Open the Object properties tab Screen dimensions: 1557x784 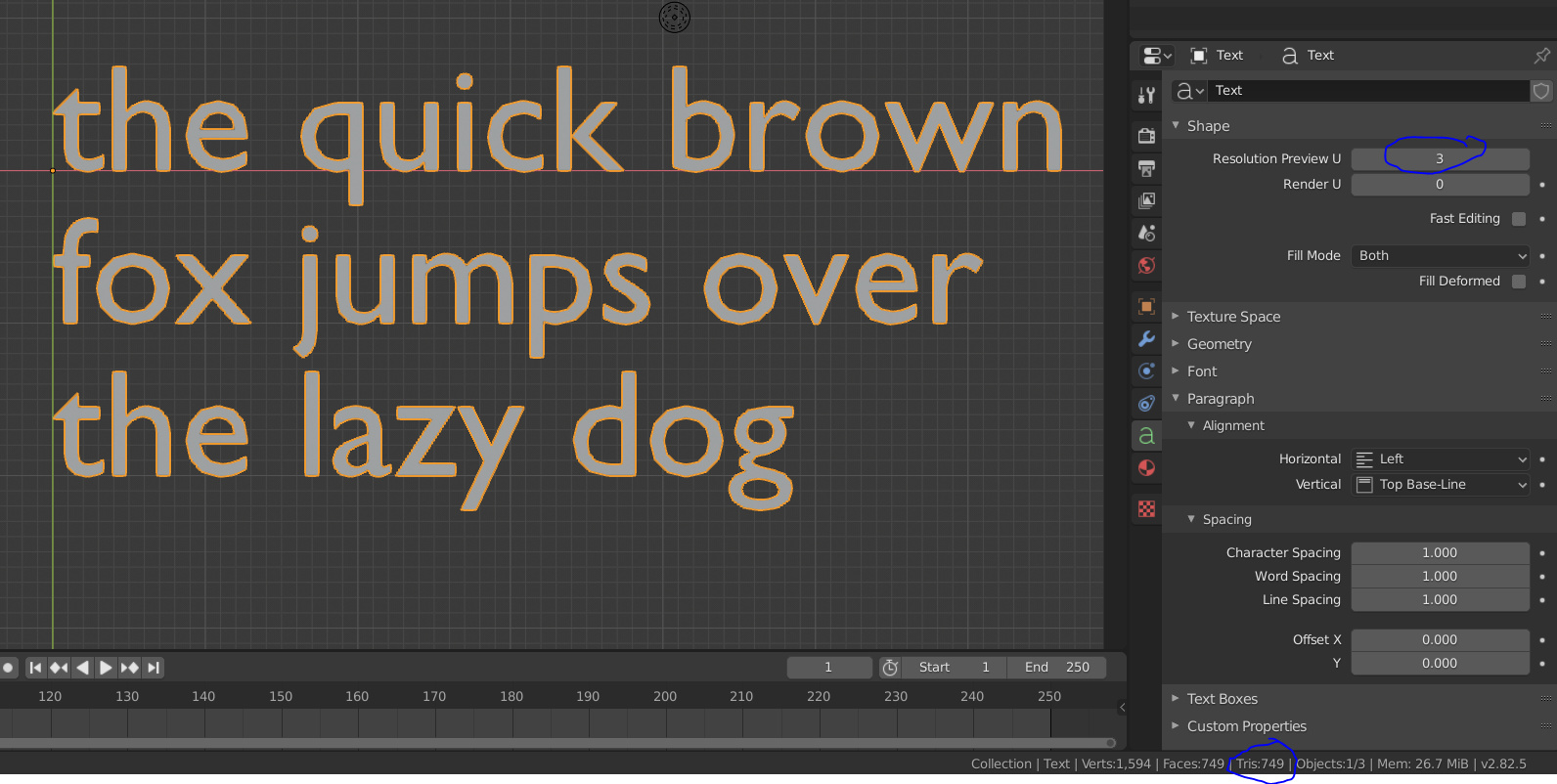[x=1146, y=306]
